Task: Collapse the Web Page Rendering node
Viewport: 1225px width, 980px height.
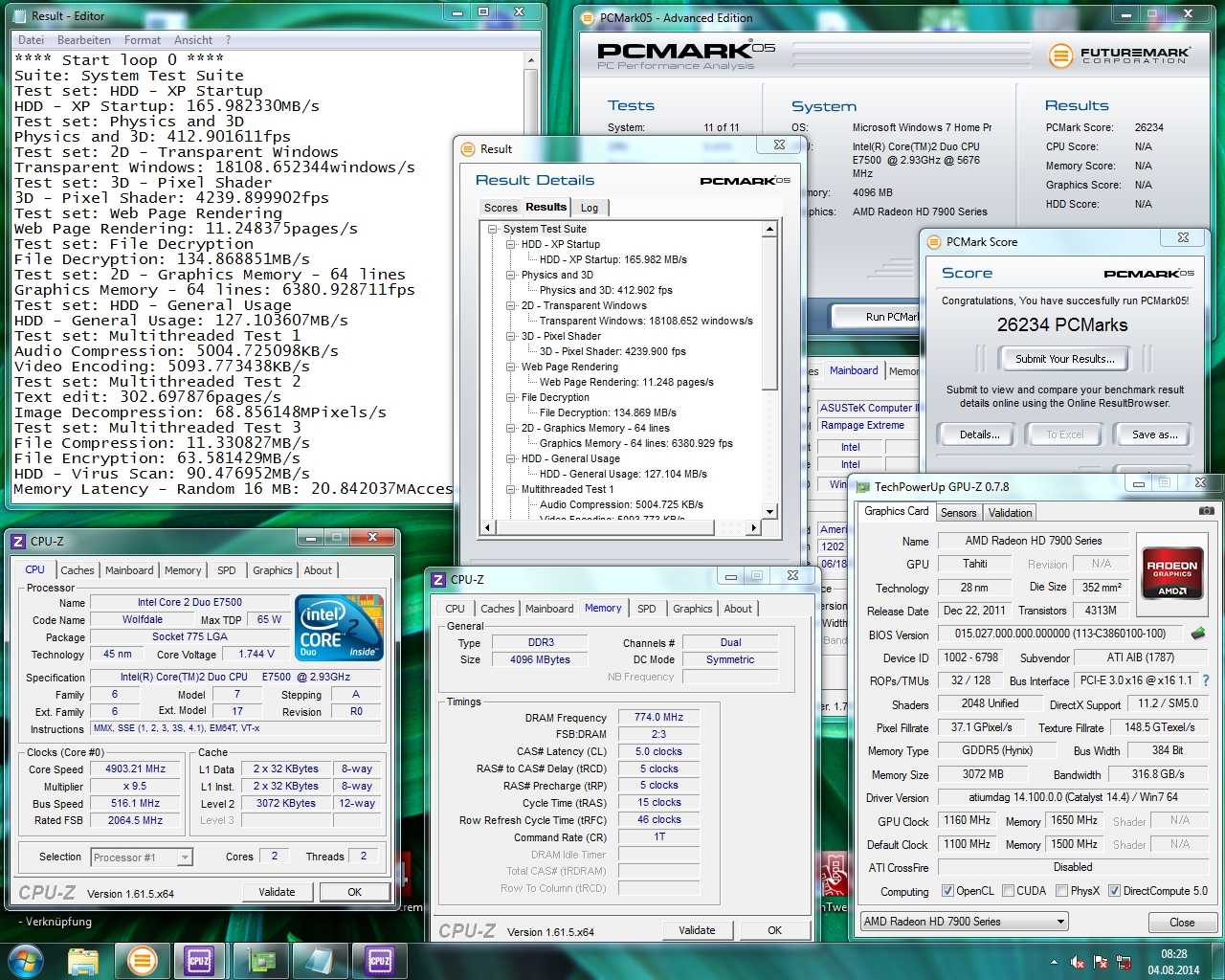Action: coord(511,367)
